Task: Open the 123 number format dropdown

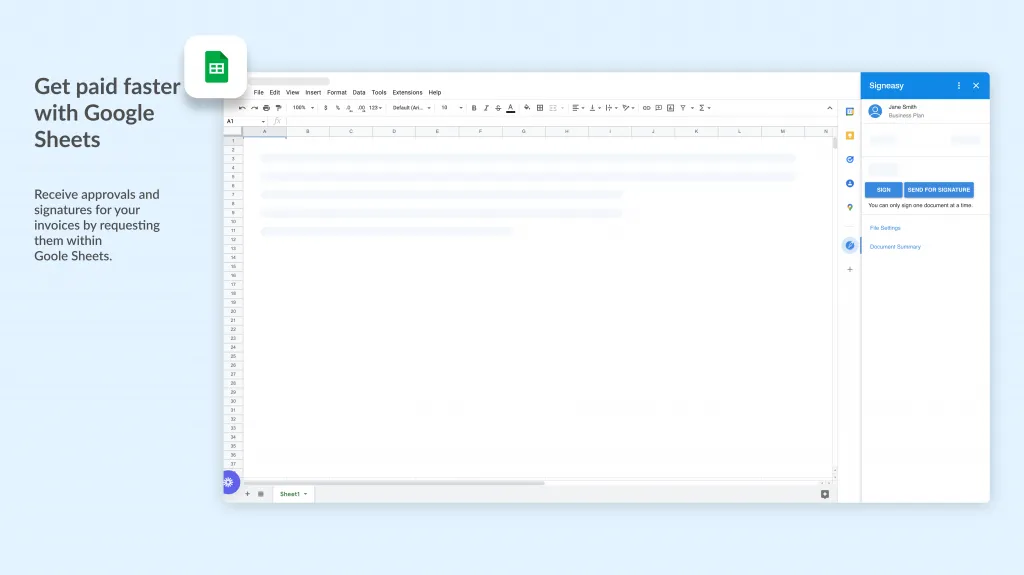Action: 376,108
